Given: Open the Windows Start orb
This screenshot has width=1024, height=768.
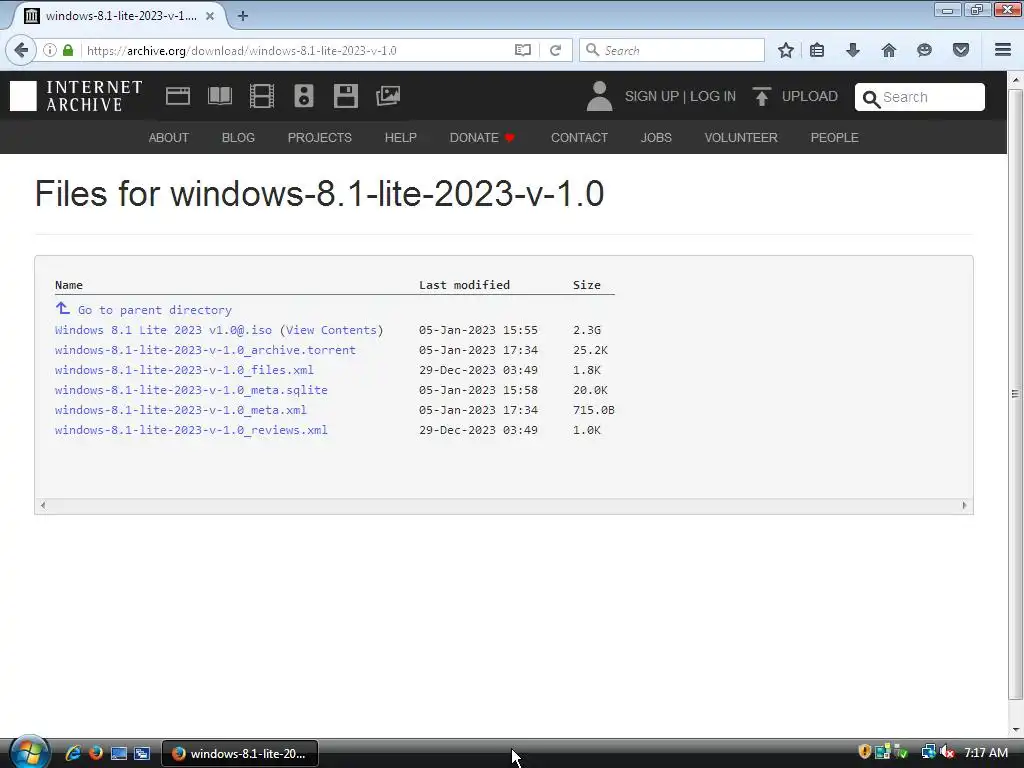Looking at the screenshot, I should pos(29,752).
